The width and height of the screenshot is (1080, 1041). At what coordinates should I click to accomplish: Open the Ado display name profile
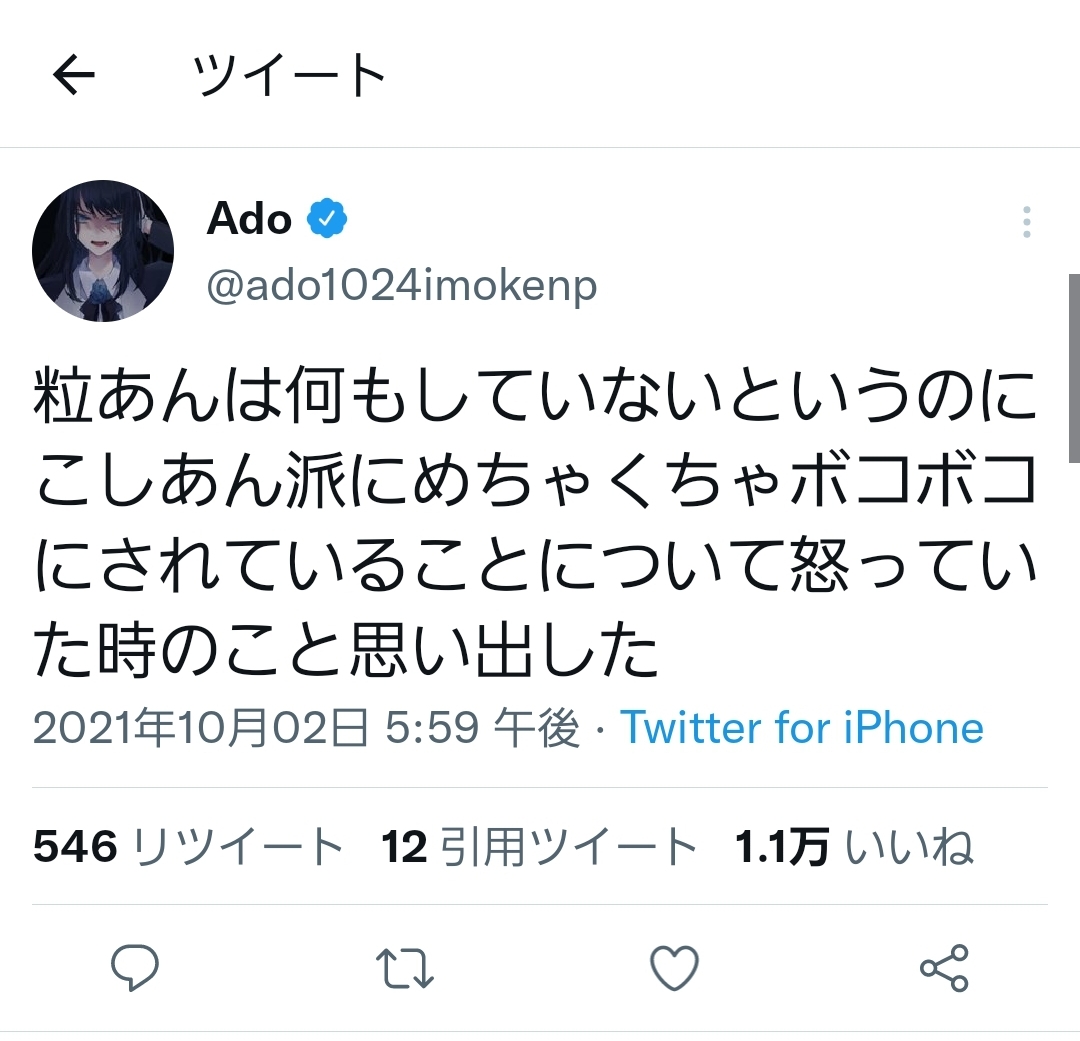(249, 219)
